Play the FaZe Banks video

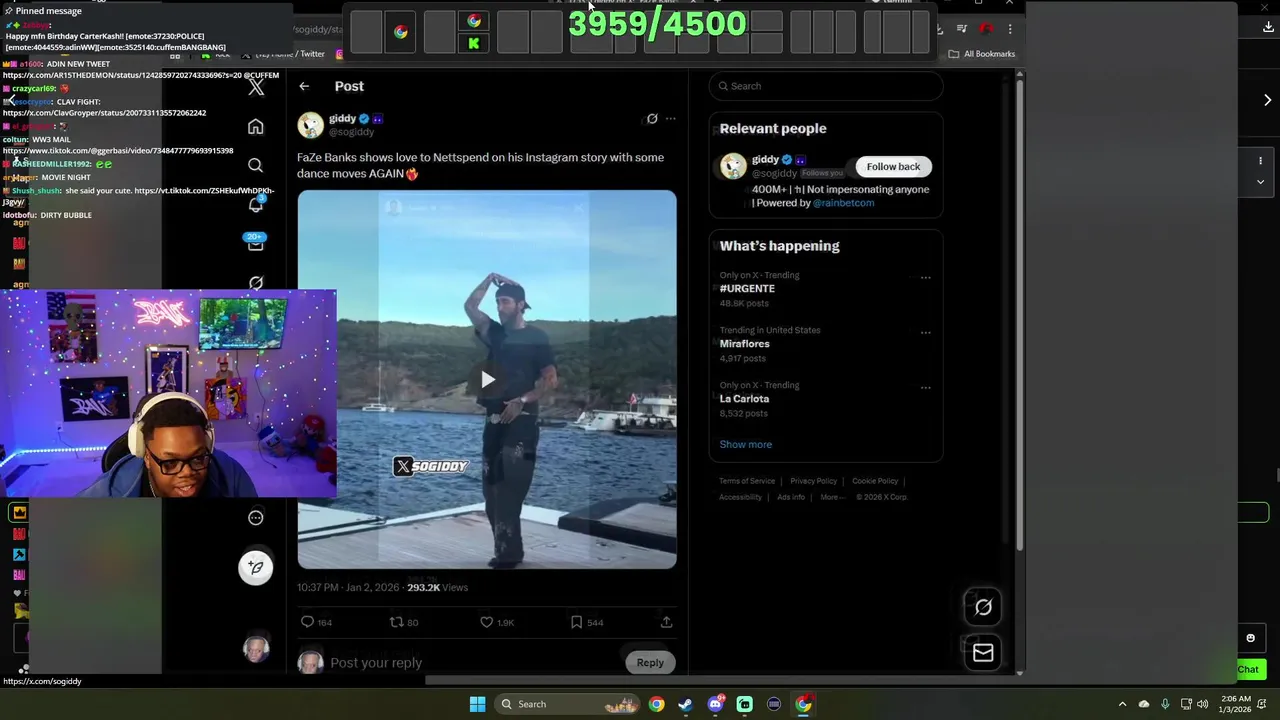tap(487, 379)
